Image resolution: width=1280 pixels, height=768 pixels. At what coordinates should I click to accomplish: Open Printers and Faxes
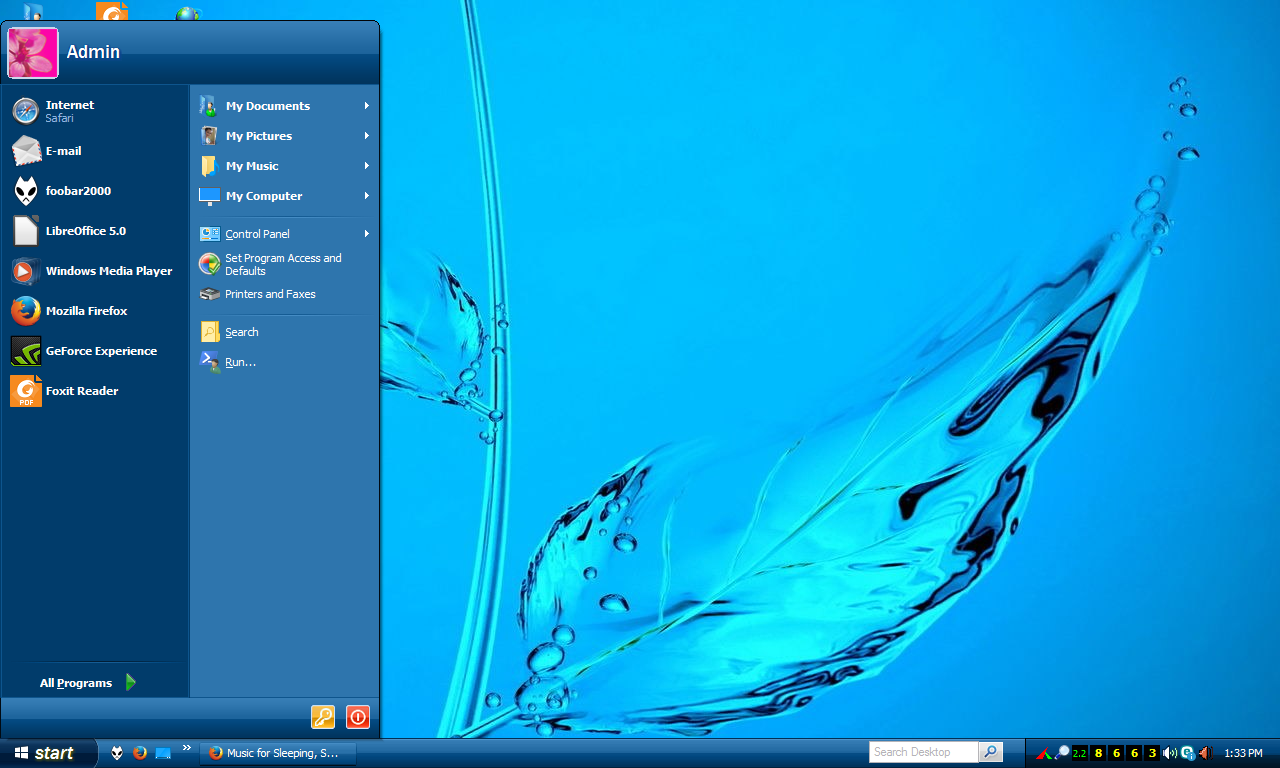(270, 294)
